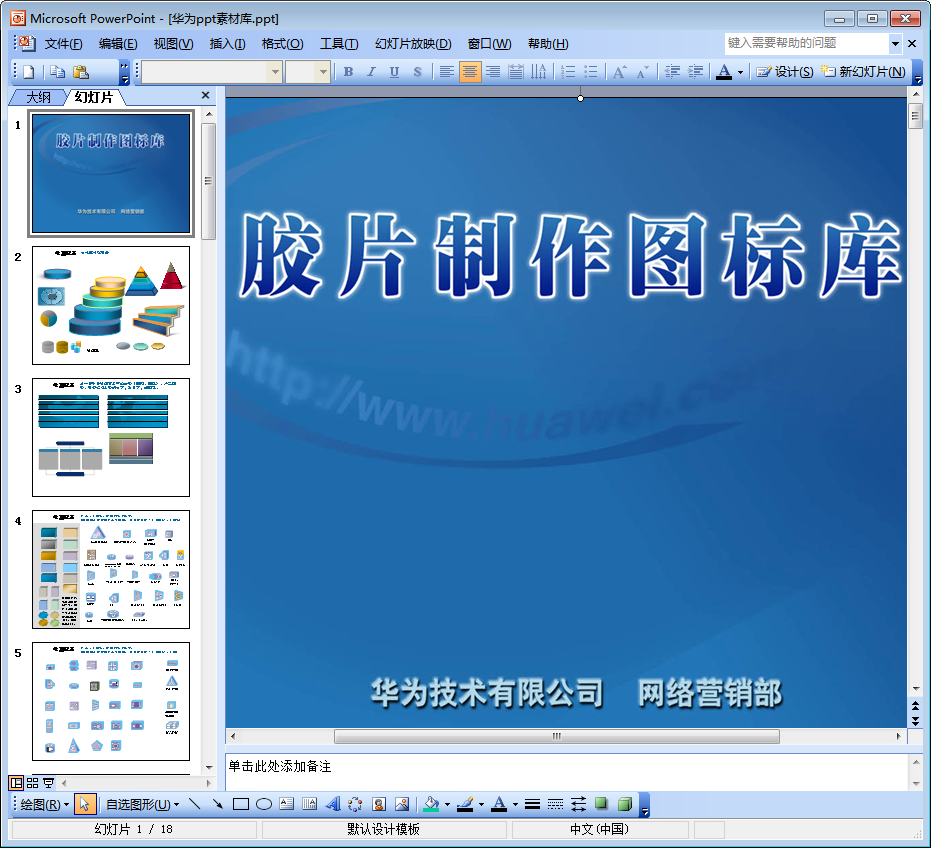
Task: Insert a picture from file
Action: pyautogui.click(x=402, y=804)
